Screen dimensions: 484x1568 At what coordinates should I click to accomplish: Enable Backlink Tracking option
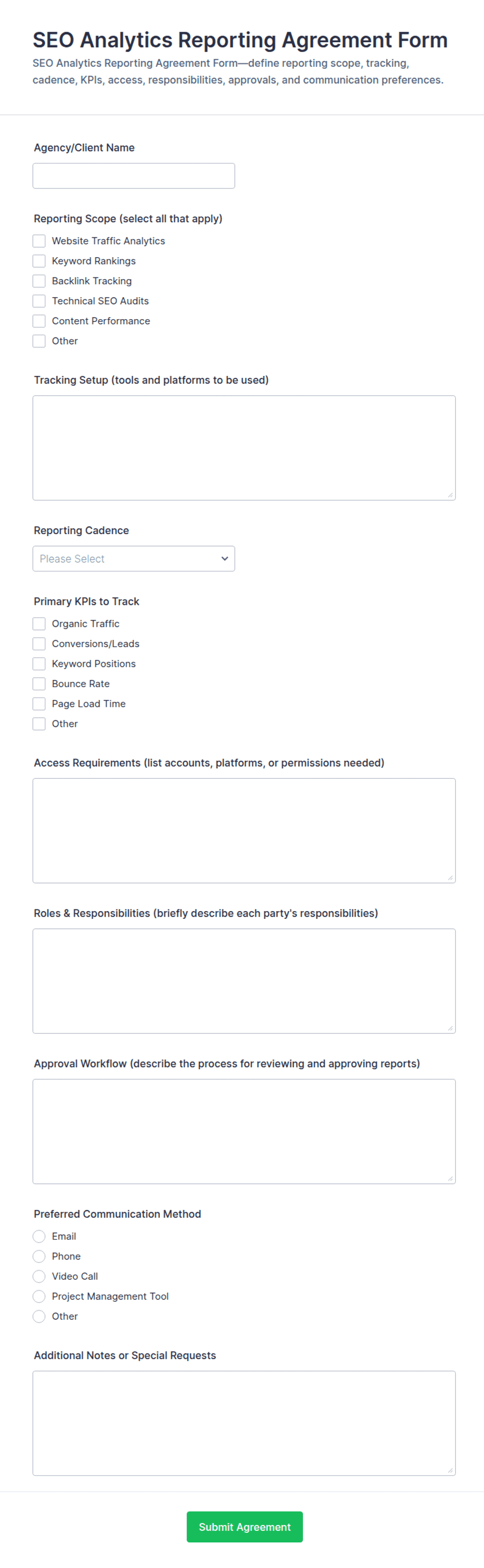39,281
